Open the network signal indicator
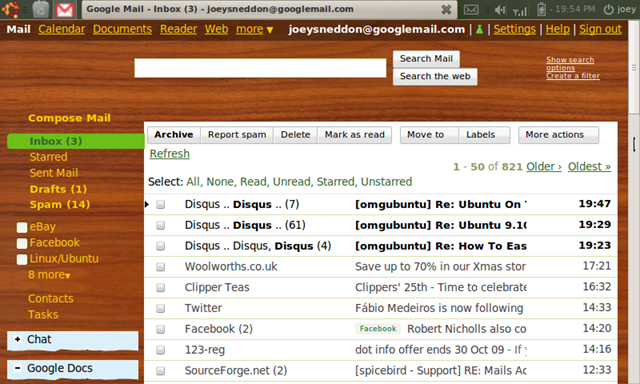 click(x=520, y=10)
